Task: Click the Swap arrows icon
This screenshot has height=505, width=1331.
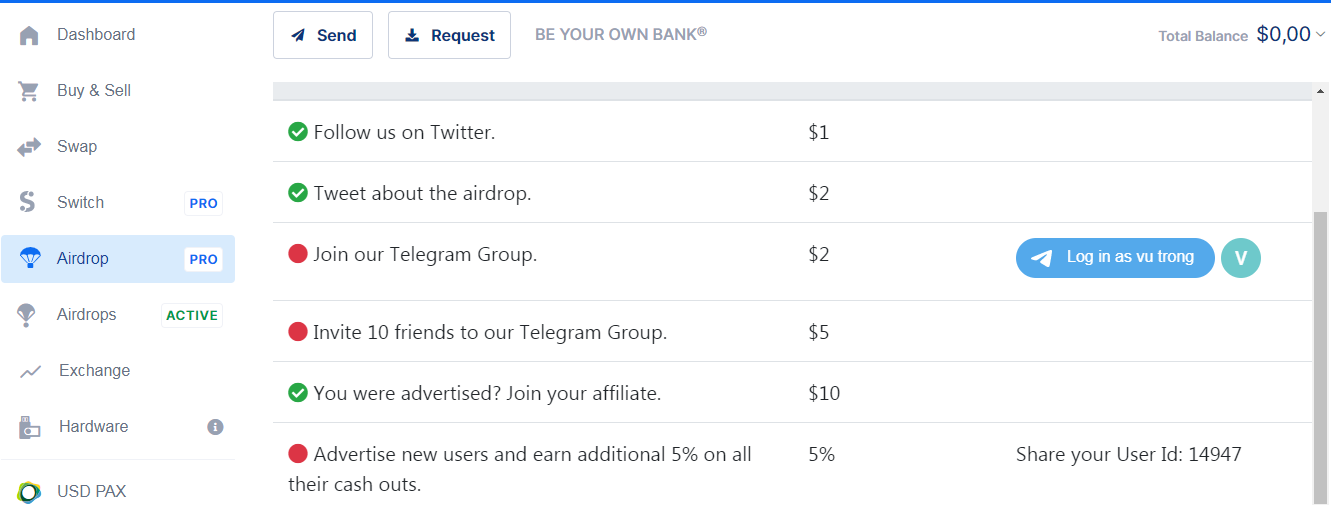Action: click(29, 147)
